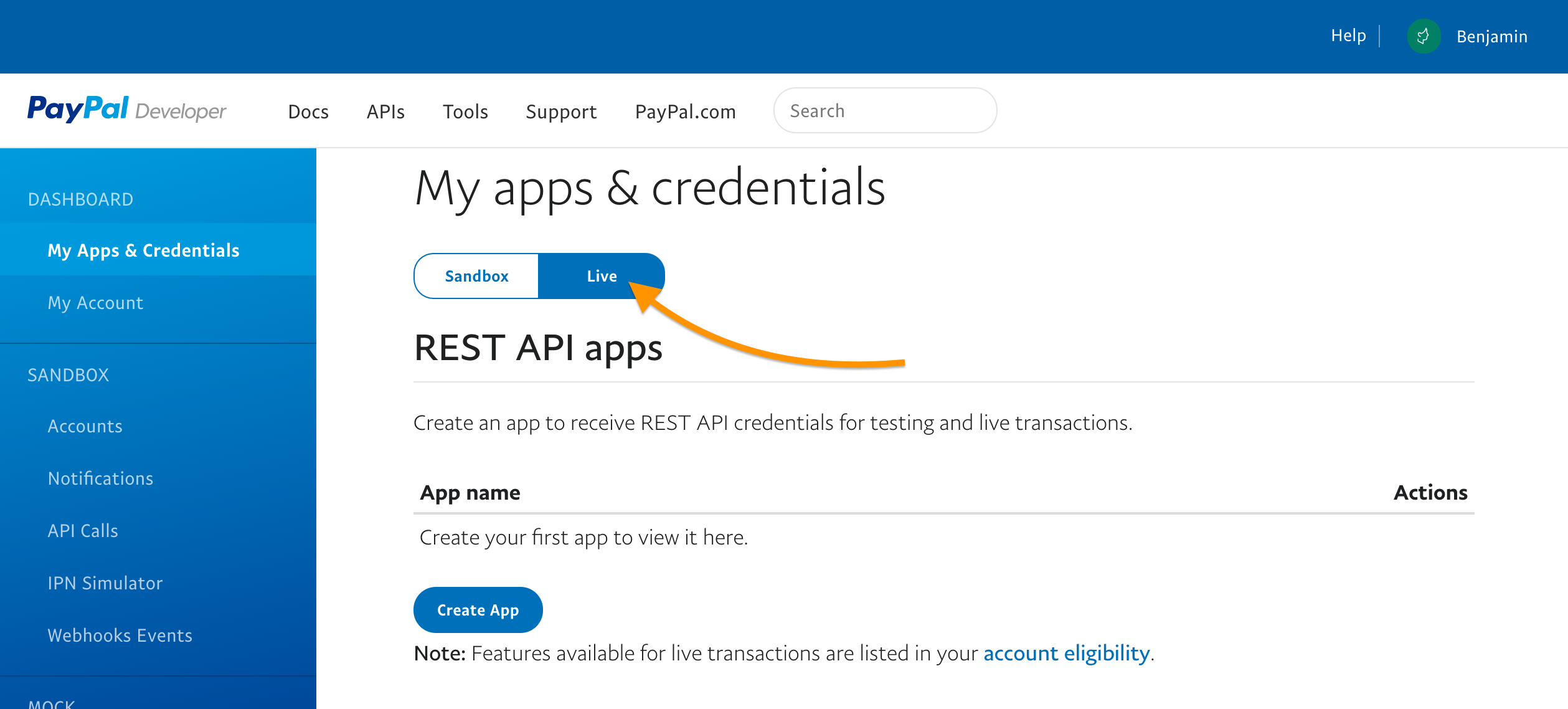1568x709 pixels.
Task: Open Sandbox Accounts in the sidebar
Action: (85, 426)
